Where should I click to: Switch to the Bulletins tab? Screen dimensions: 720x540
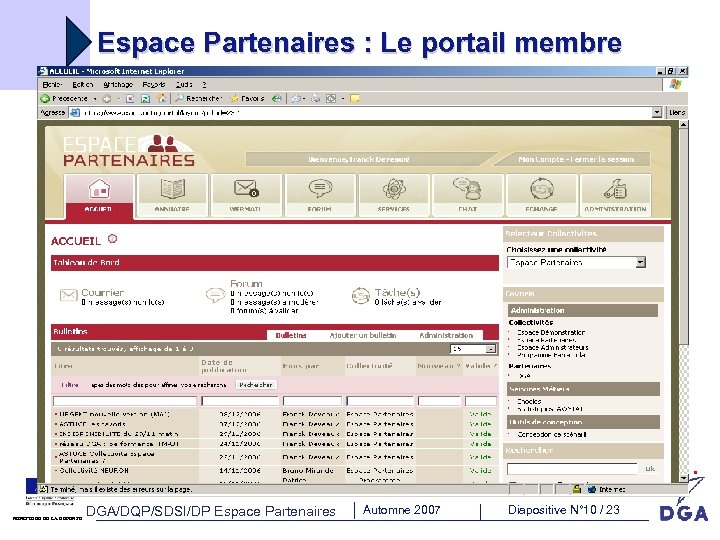pos(291,335)
